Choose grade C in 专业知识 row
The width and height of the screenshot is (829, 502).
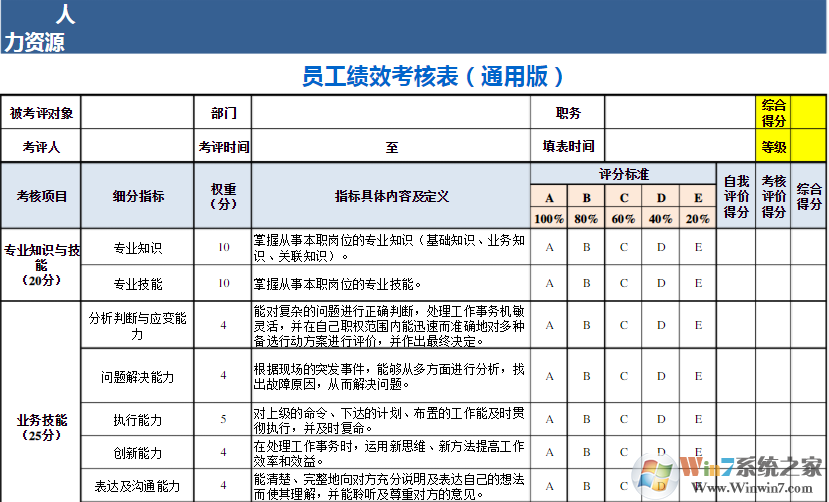pyautogui.click(x=624, y=247)
